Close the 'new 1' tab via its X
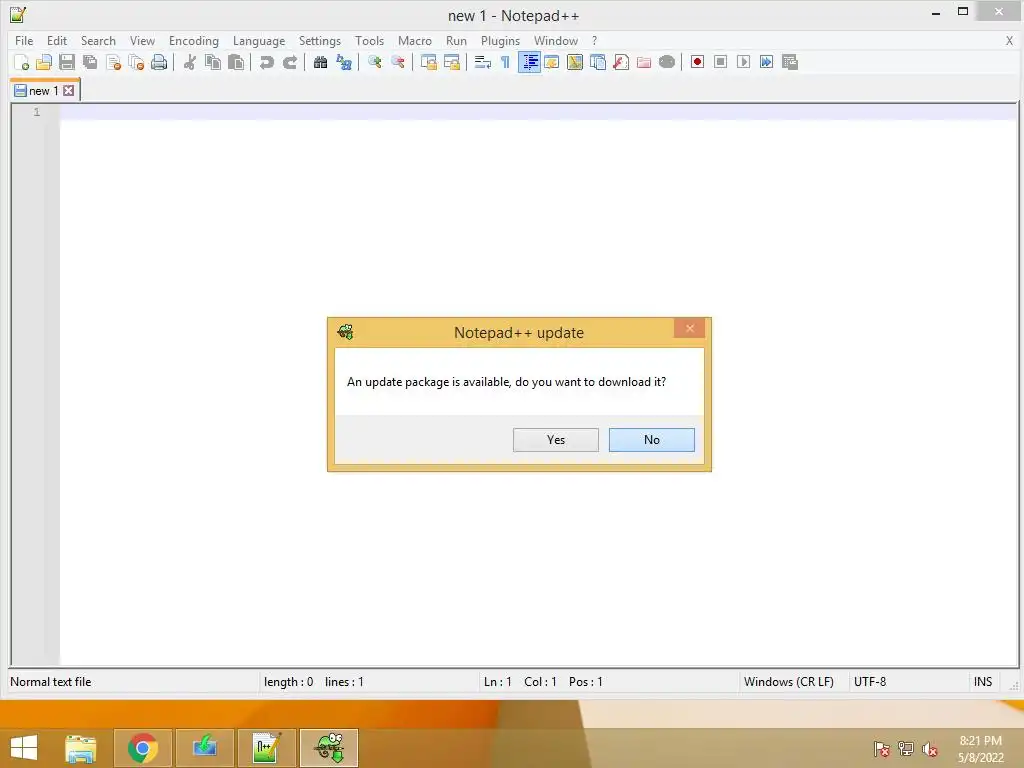This screenshot has width=1024, height=768. 69,91
